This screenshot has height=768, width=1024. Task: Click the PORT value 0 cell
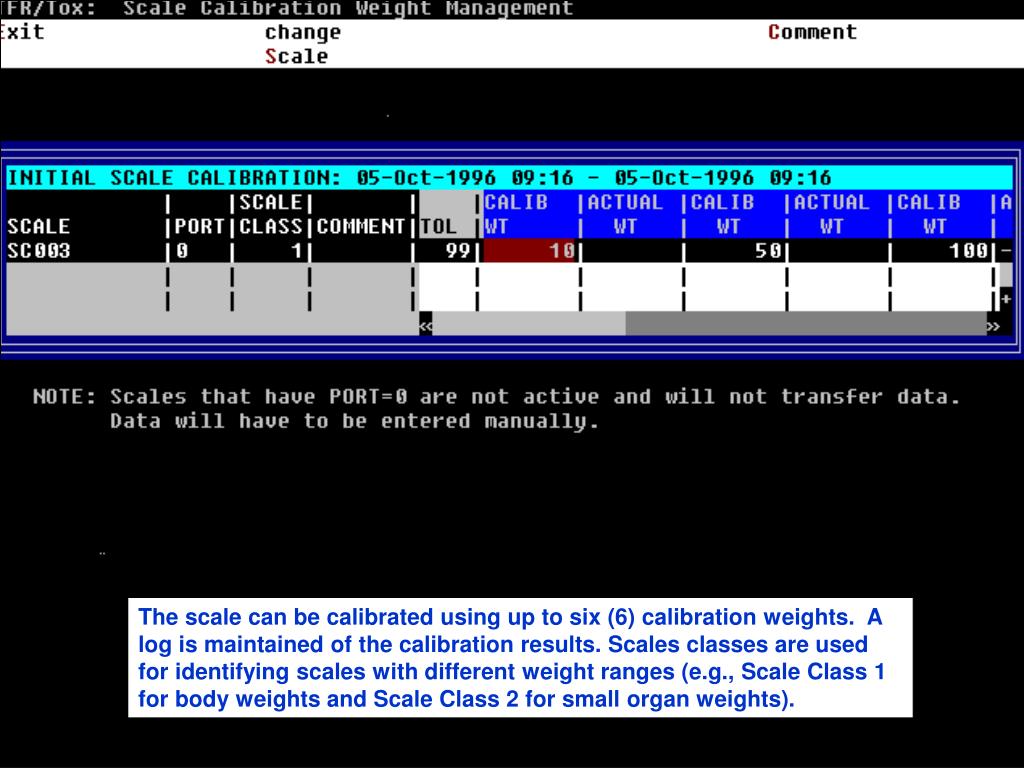coord(199,251)
